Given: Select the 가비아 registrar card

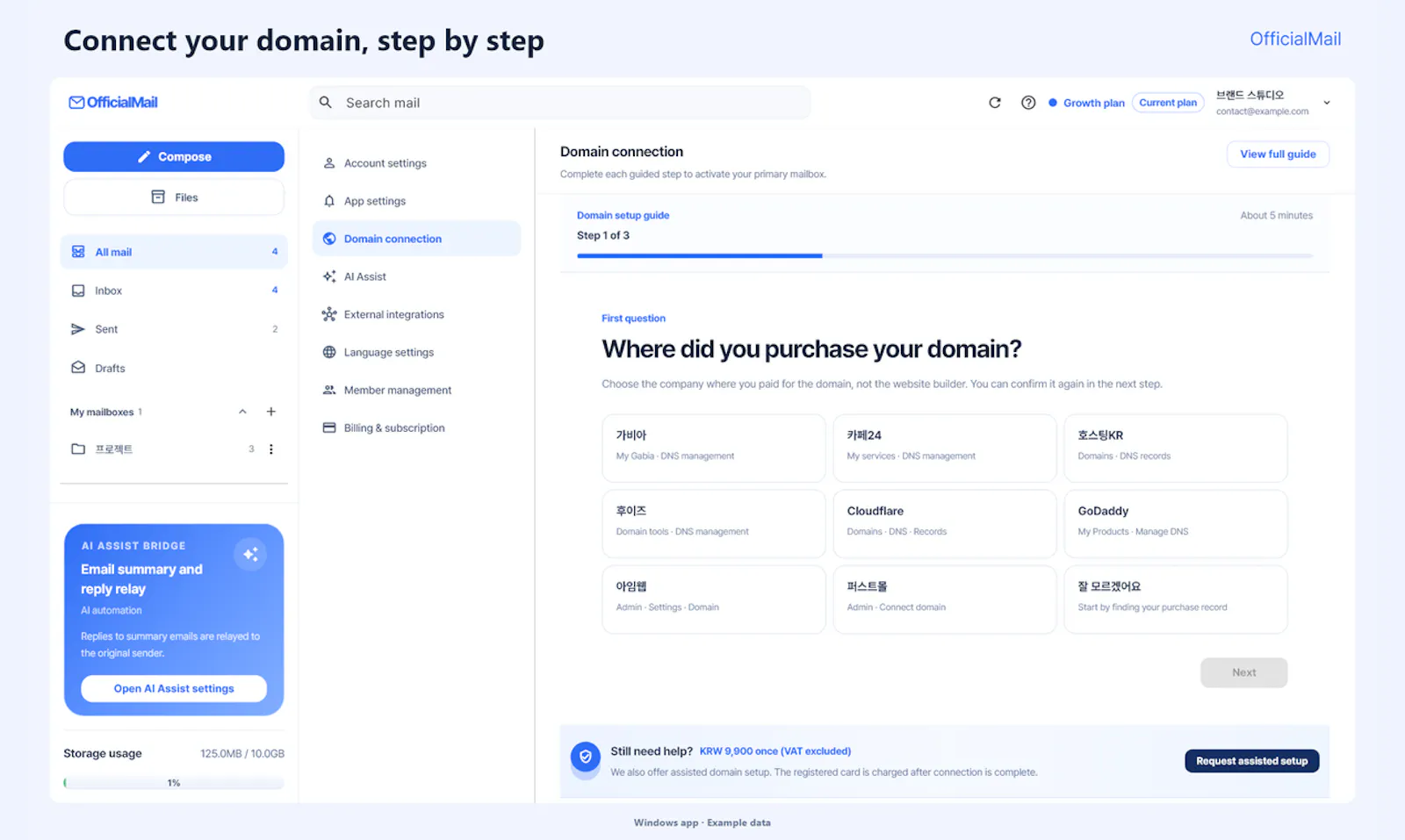Looking at the screenshot, I should 714,449.
